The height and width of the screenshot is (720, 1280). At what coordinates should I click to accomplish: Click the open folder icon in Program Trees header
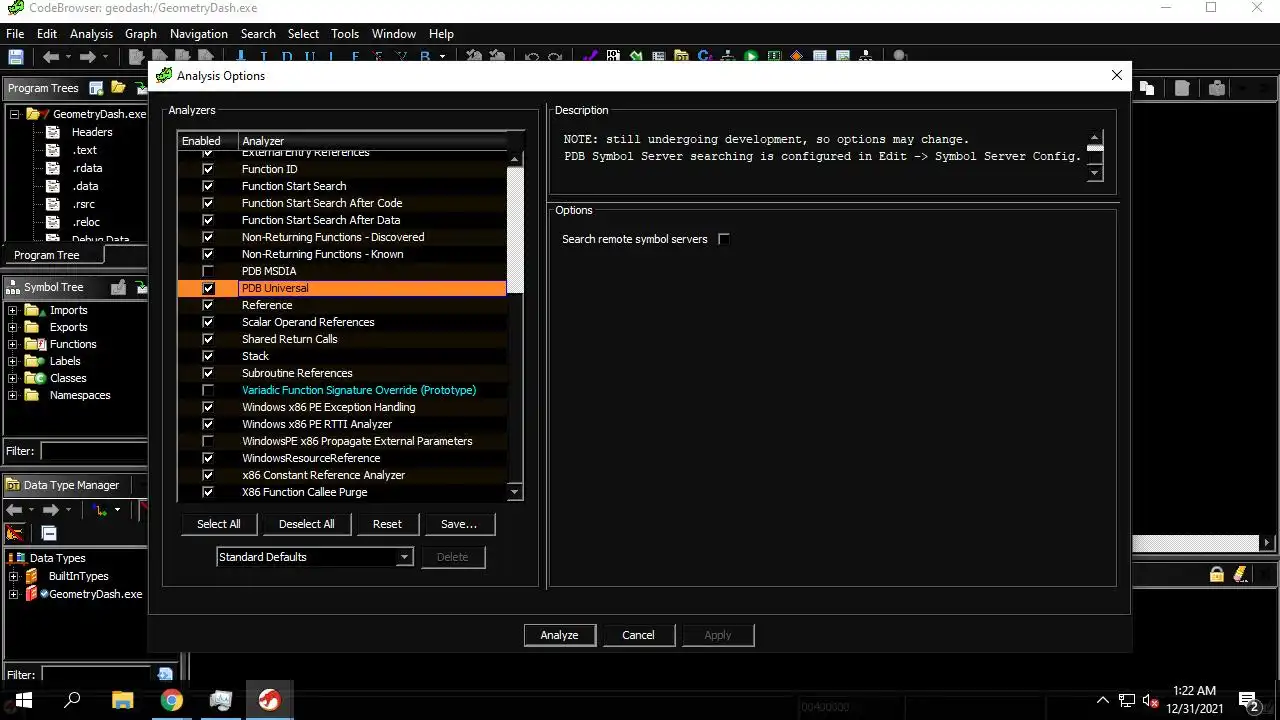pyautogui.click(x=118, y=88)
